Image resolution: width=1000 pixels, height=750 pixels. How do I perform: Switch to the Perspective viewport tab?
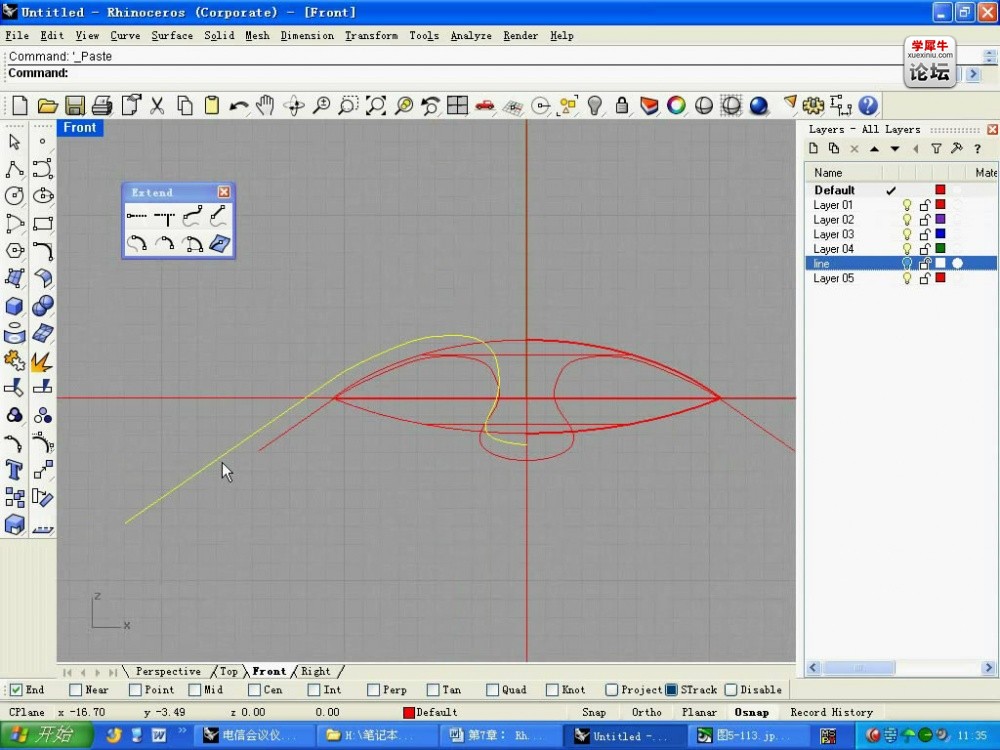click(x=168, y=672)
